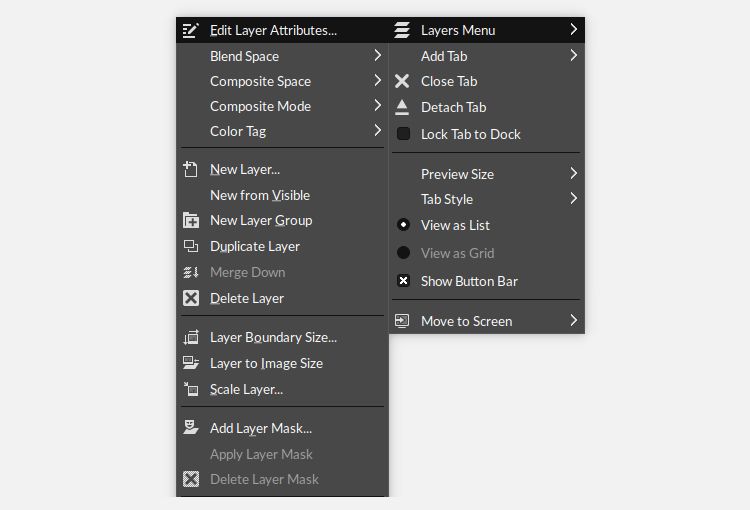The width and height of the screenshot is (750, 510).
Task: Expand the Composite Mode submenu arrow
Action: (377, 105)
